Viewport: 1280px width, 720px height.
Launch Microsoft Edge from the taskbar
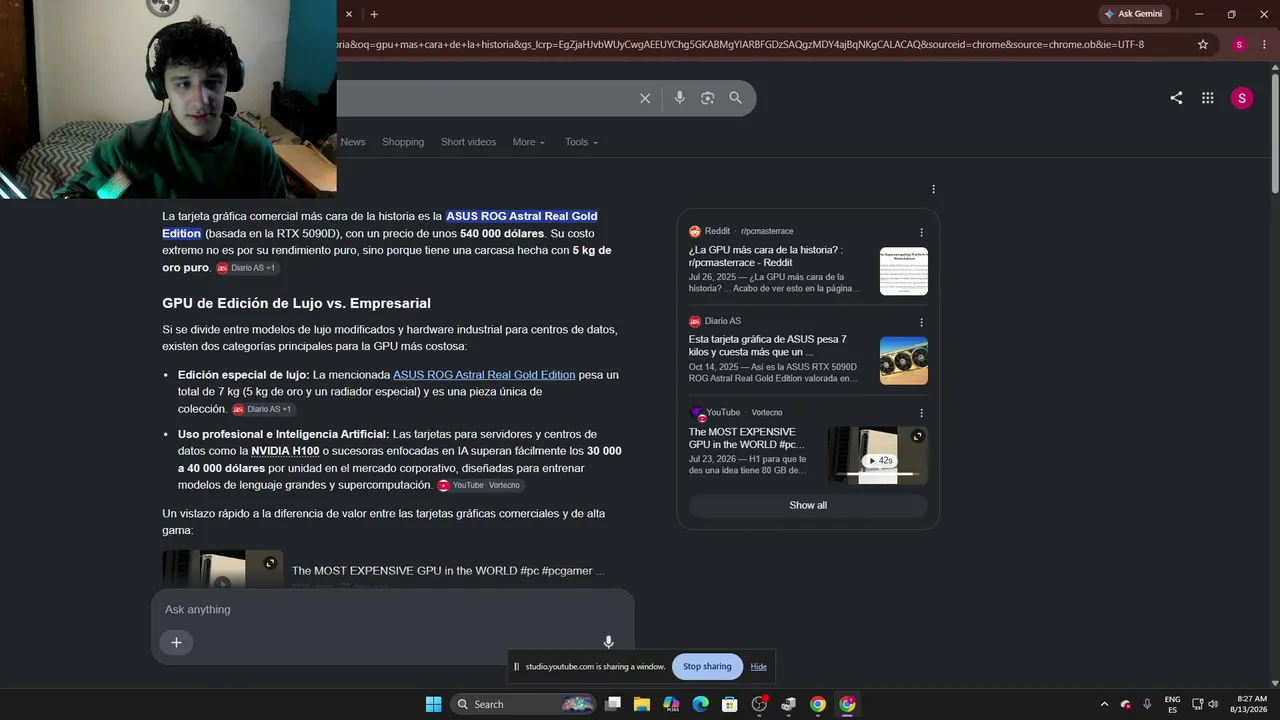700,704
